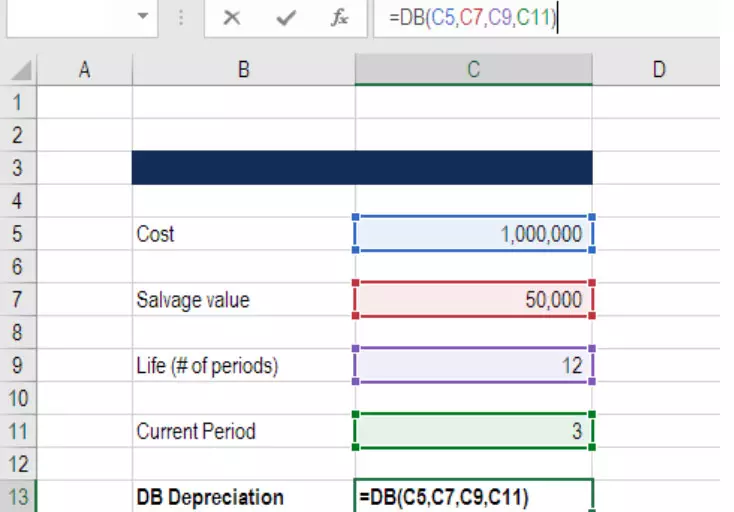Select column C header
The image size is (734, 512).
coord(473,70)
